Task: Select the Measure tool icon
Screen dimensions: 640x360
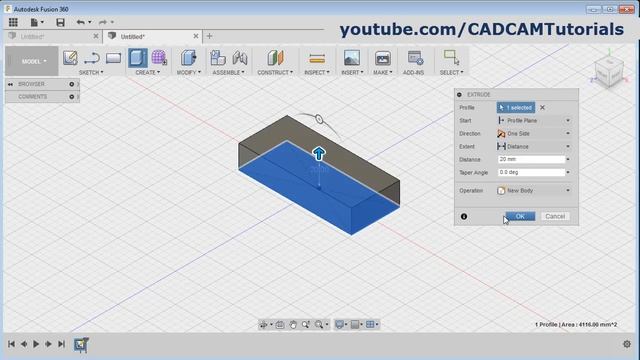Action: pyautogui.click(x=317, y=58)
